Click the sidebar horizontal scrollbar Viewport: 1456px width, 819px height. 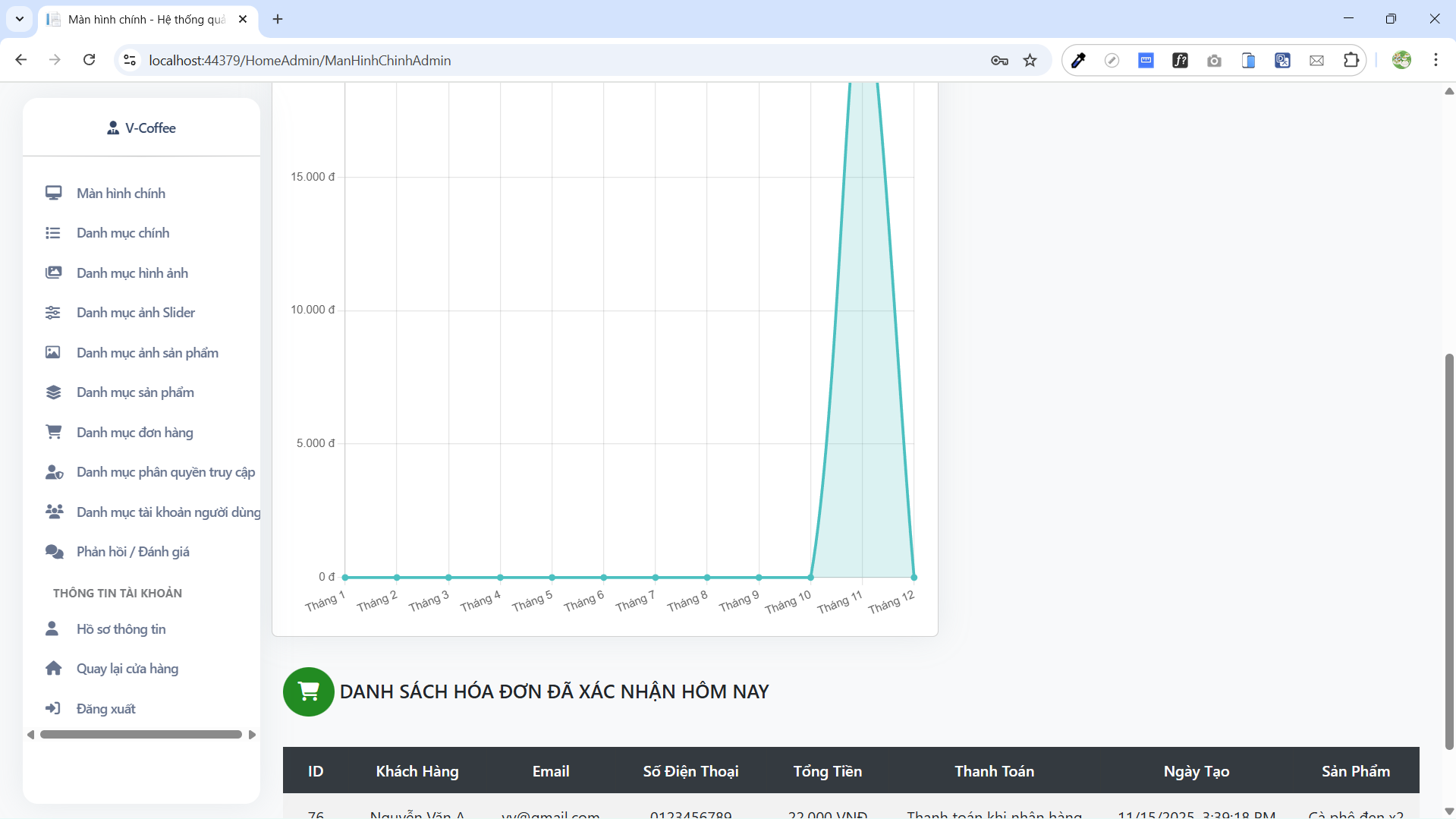click(x=141, y=735)
